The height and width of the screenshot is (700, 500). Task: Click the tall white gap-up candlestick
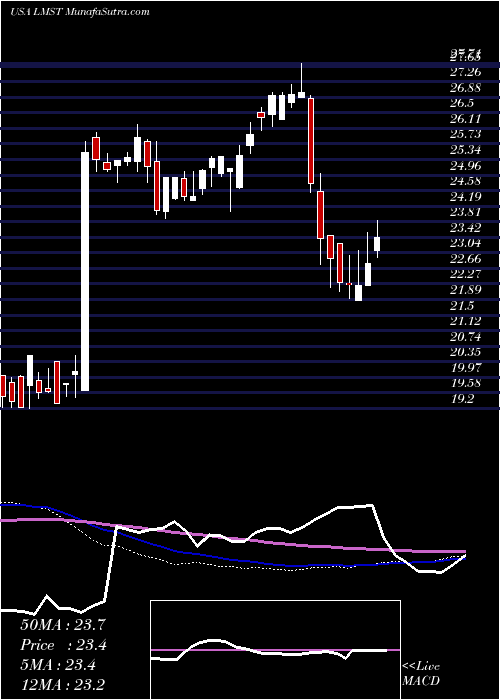pos(85,272)
